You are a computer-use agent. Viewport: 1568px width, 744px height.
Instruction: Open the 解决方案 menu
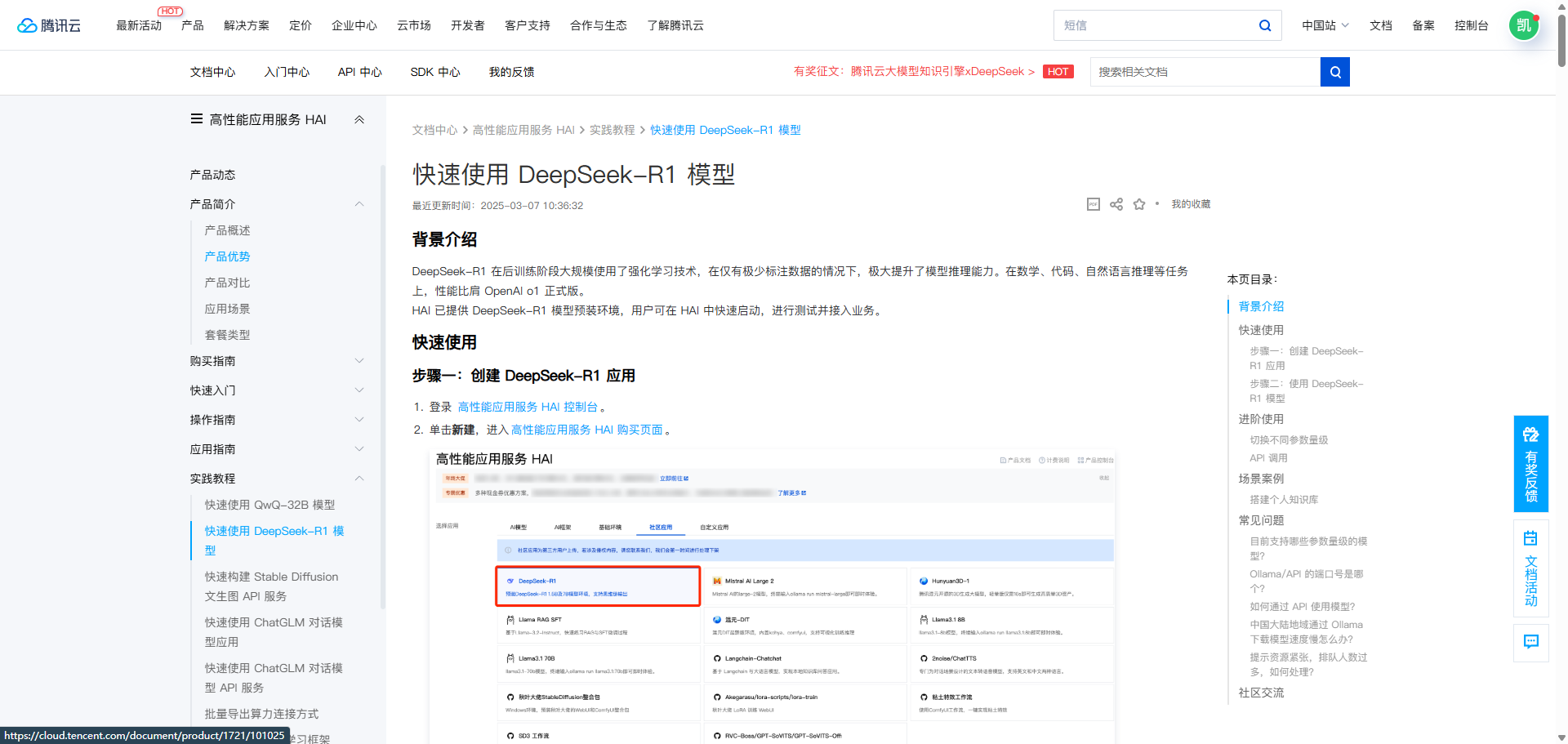click(x=247, y=25)
